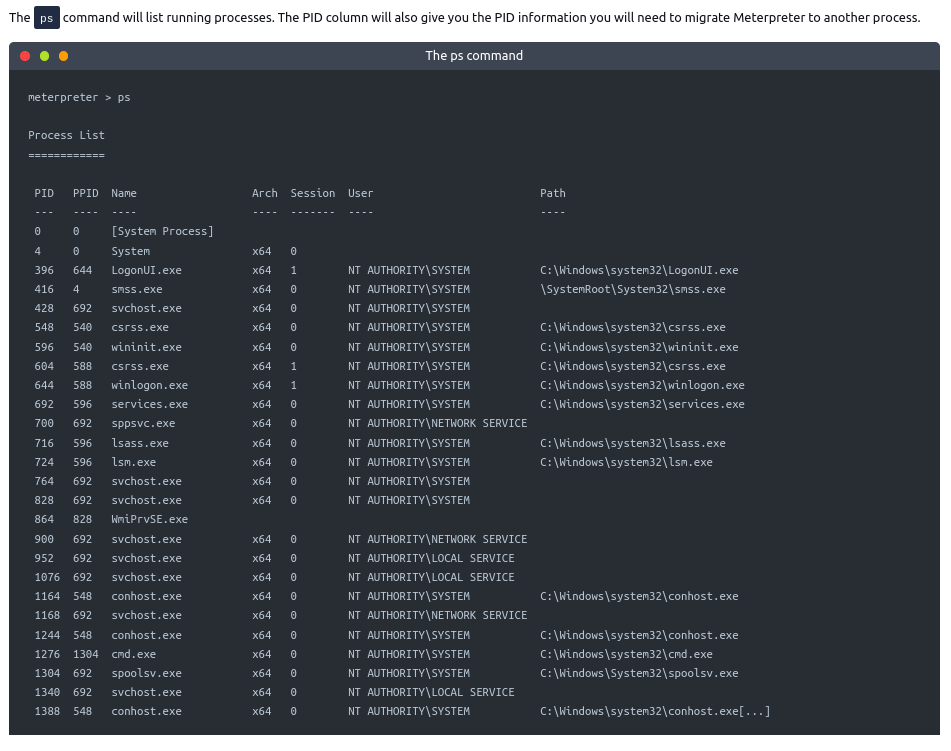
Task: Click the conhost.exe path in the PID 1244 row
Action: (x=639, y=635)
